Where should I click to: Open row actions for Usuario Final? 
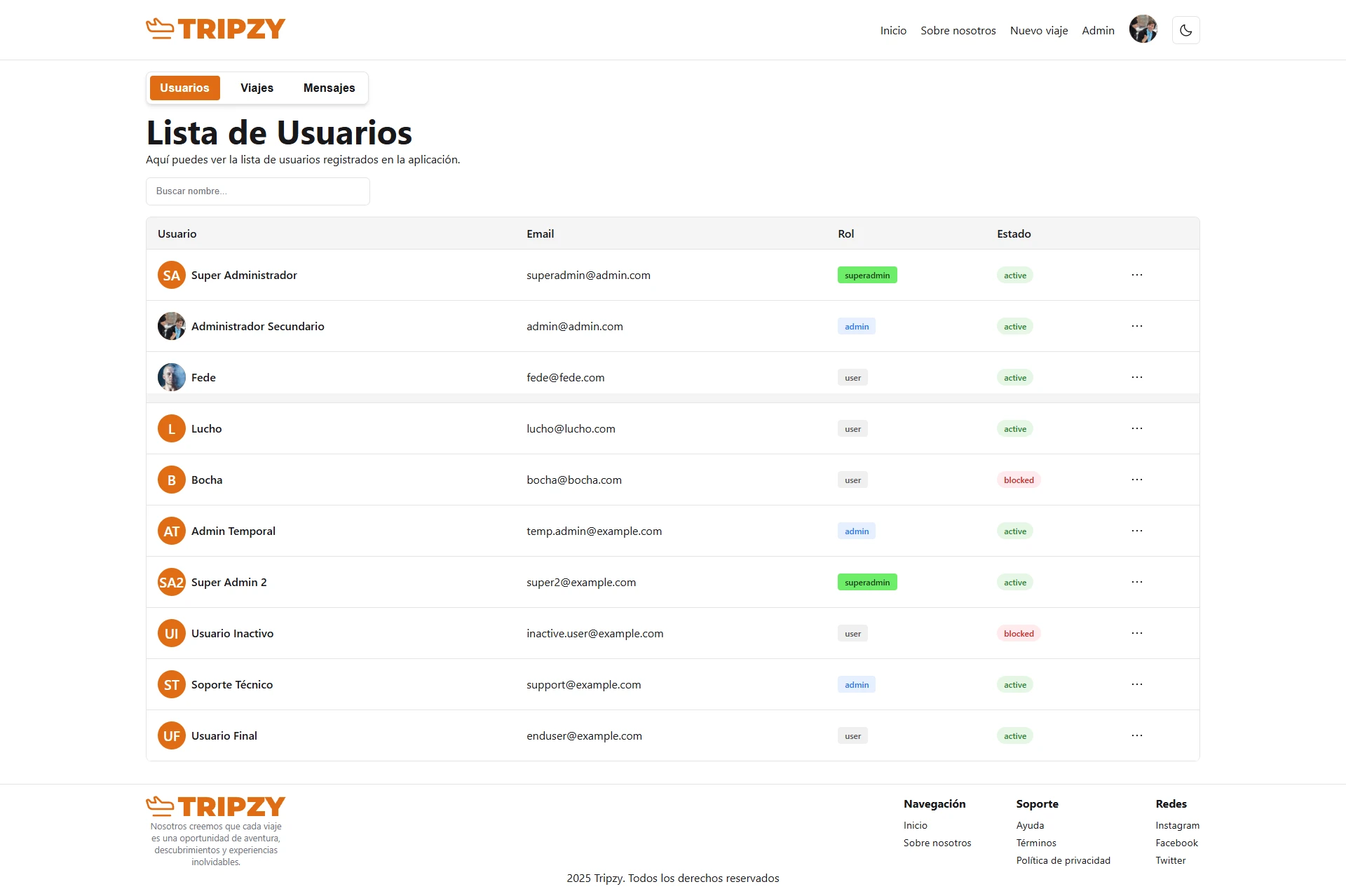[1137, 735]
